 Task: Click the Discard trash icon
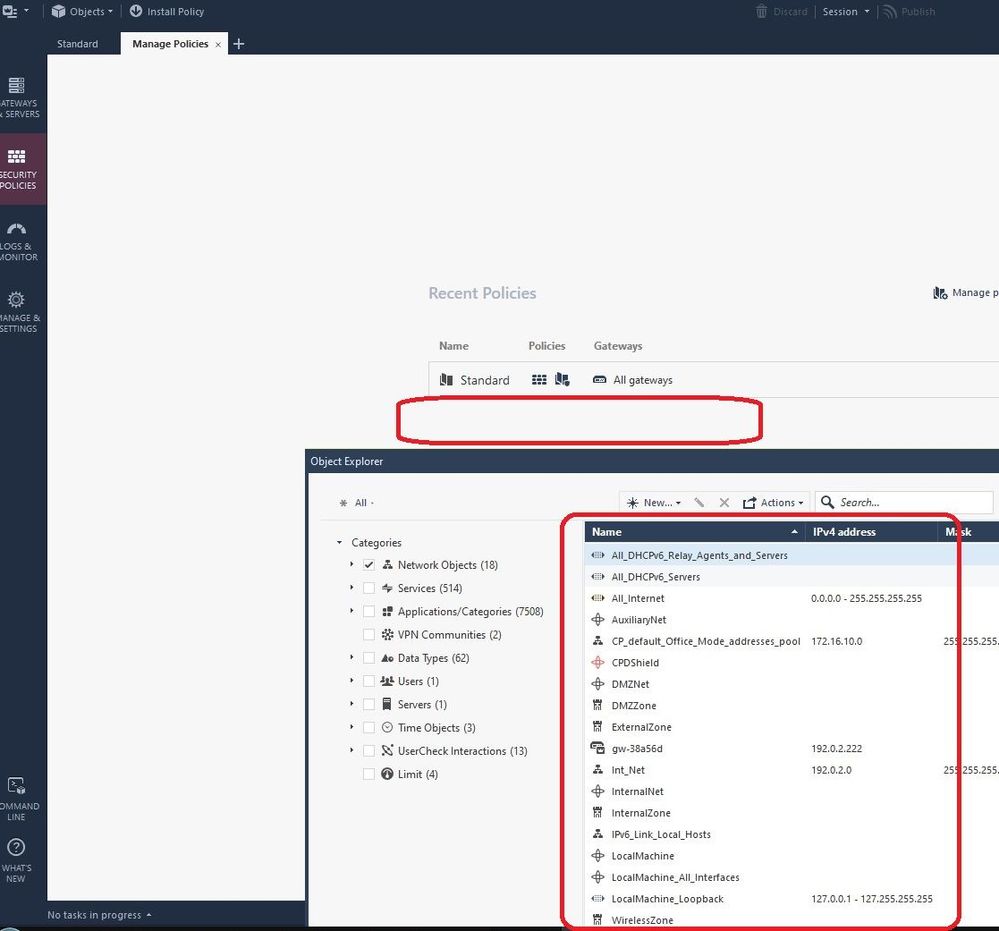761,11
